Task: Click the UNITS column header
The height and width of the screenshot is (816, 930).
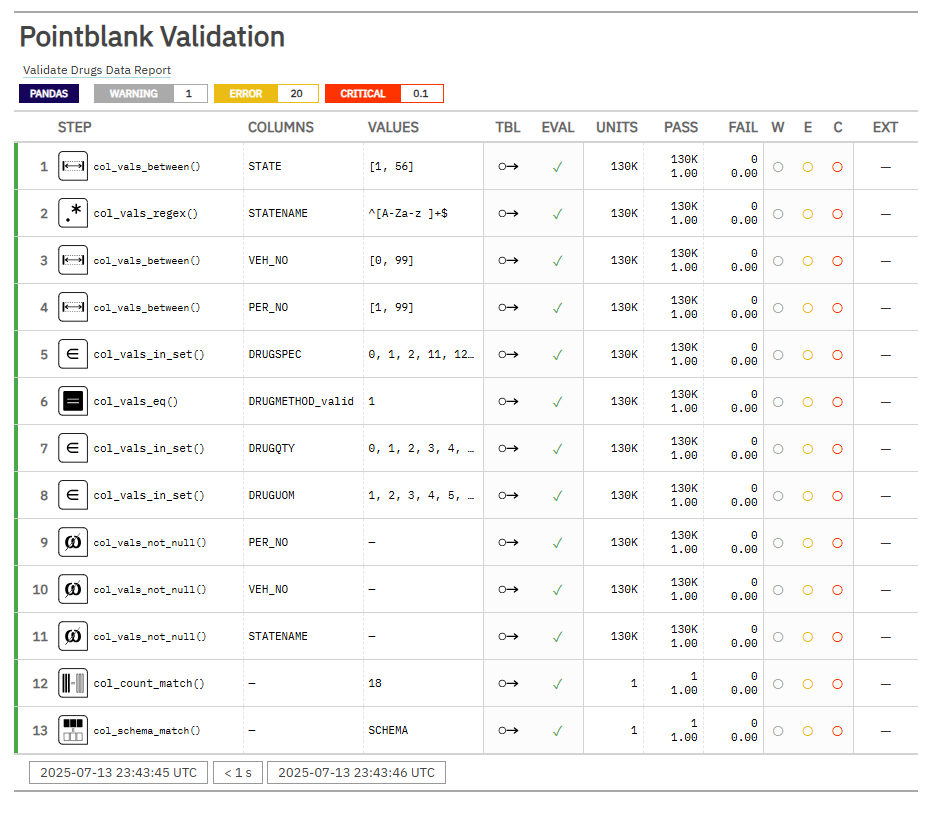Action: coord(617,128)
